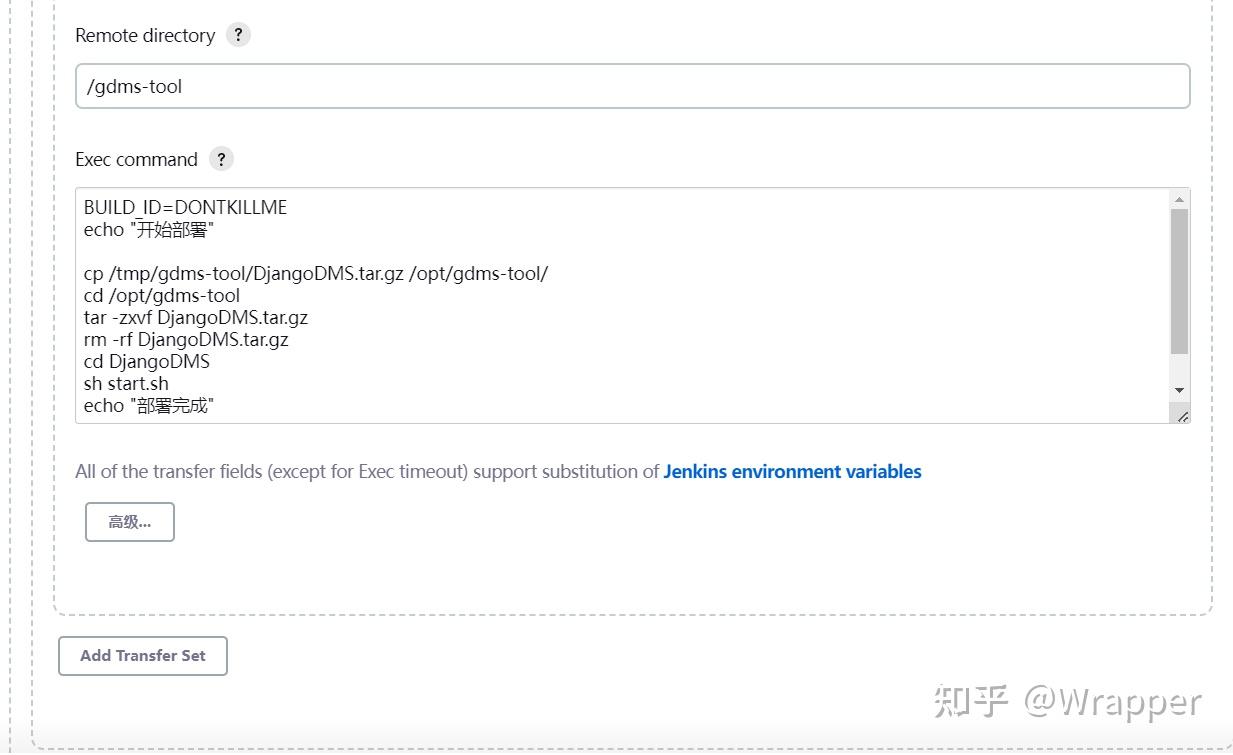Click the cp /tmp/gdms-tool command line

coord(316,274)
